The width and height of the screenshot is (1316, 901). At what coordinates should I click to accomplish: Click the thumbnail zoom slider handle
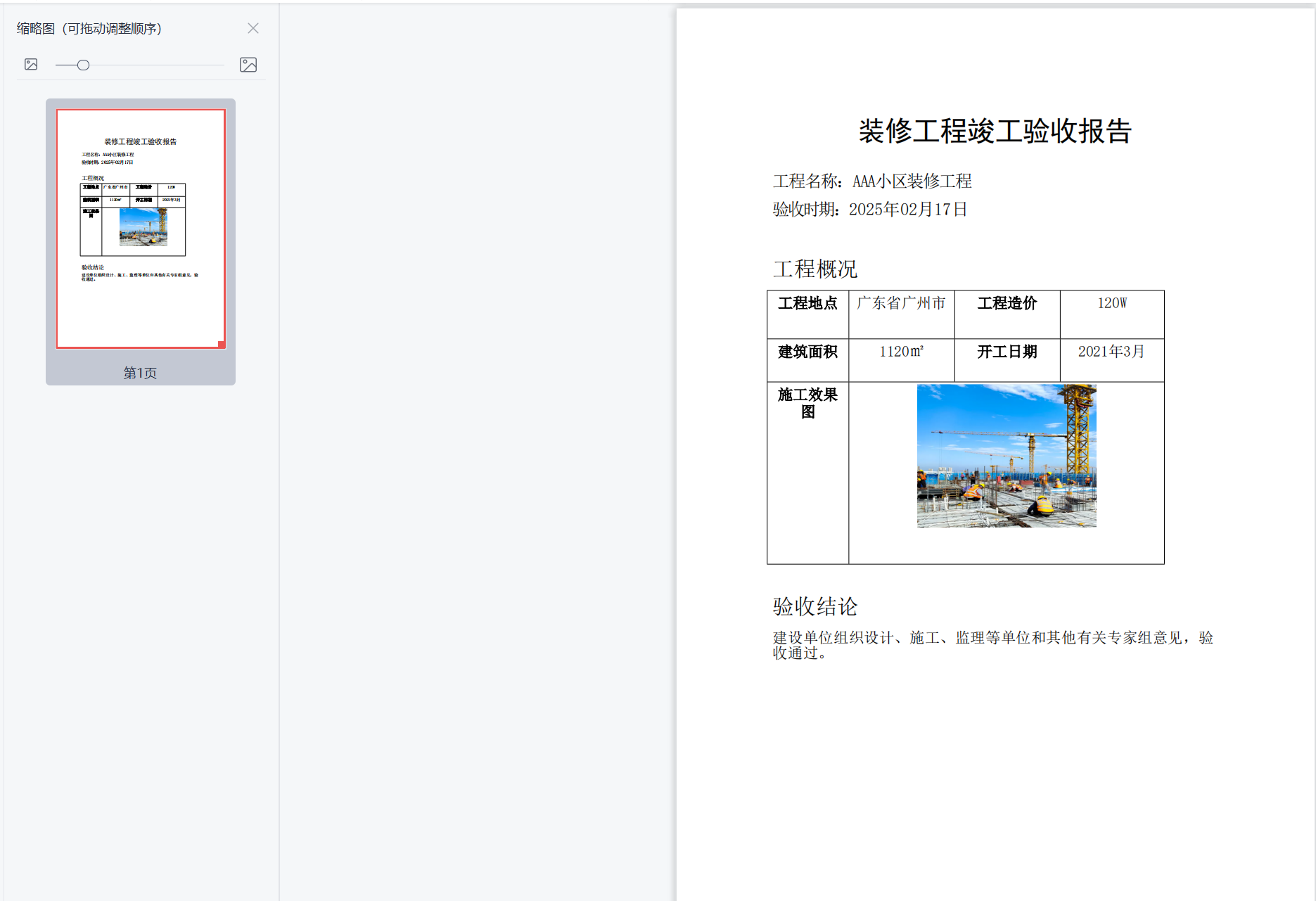coord(83,65)
